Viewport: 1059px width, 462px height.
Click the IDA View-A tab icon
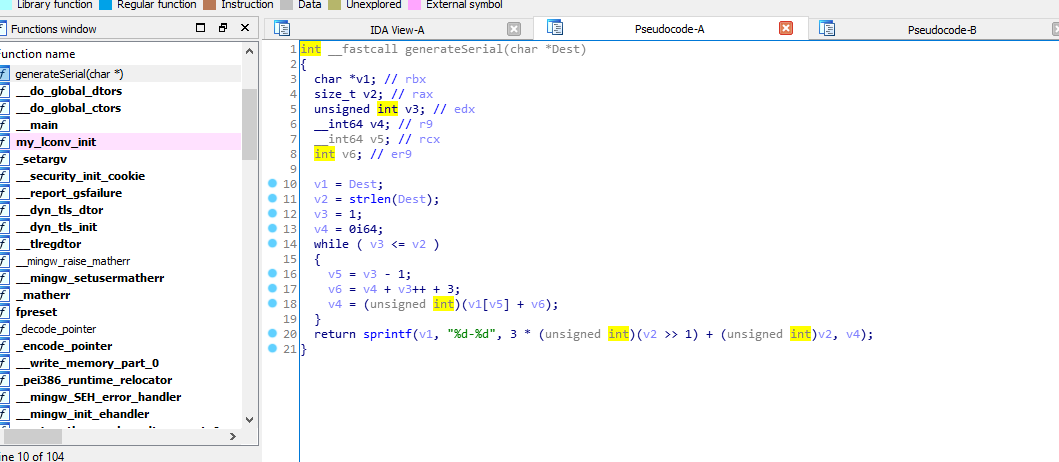tap(282, 28)
